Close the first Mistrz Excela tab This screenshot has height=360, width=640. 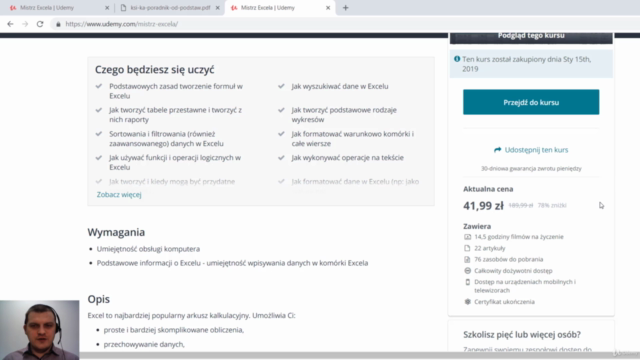[x=107, y=8]
